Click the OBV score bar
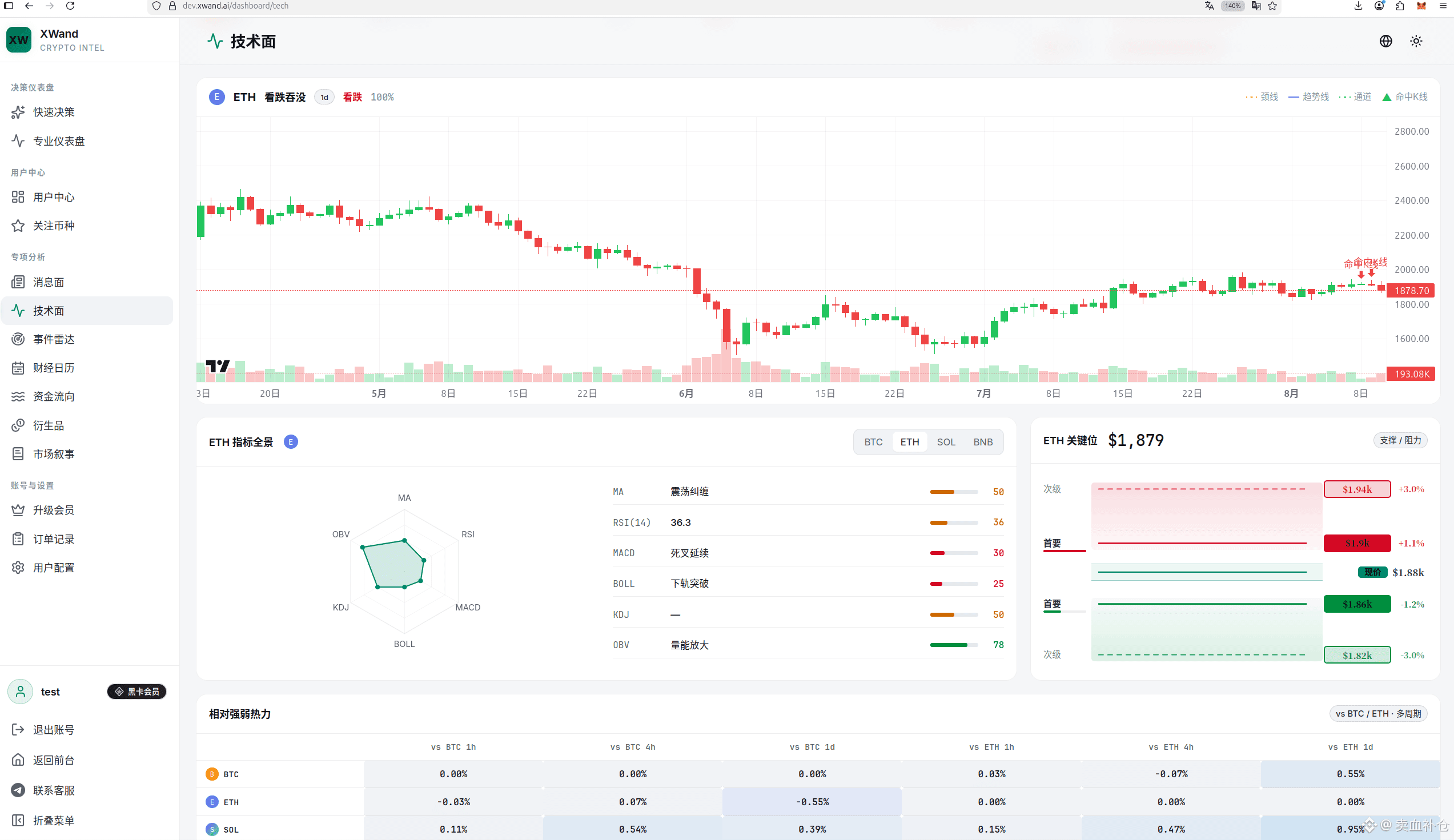 click(954, 645)
